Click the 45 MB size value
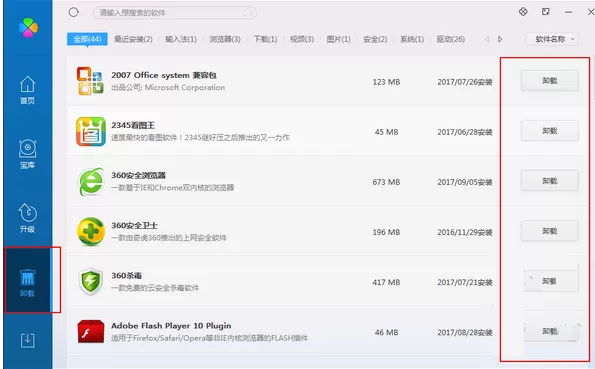595x369 pixels. click(x=386, y=132)
